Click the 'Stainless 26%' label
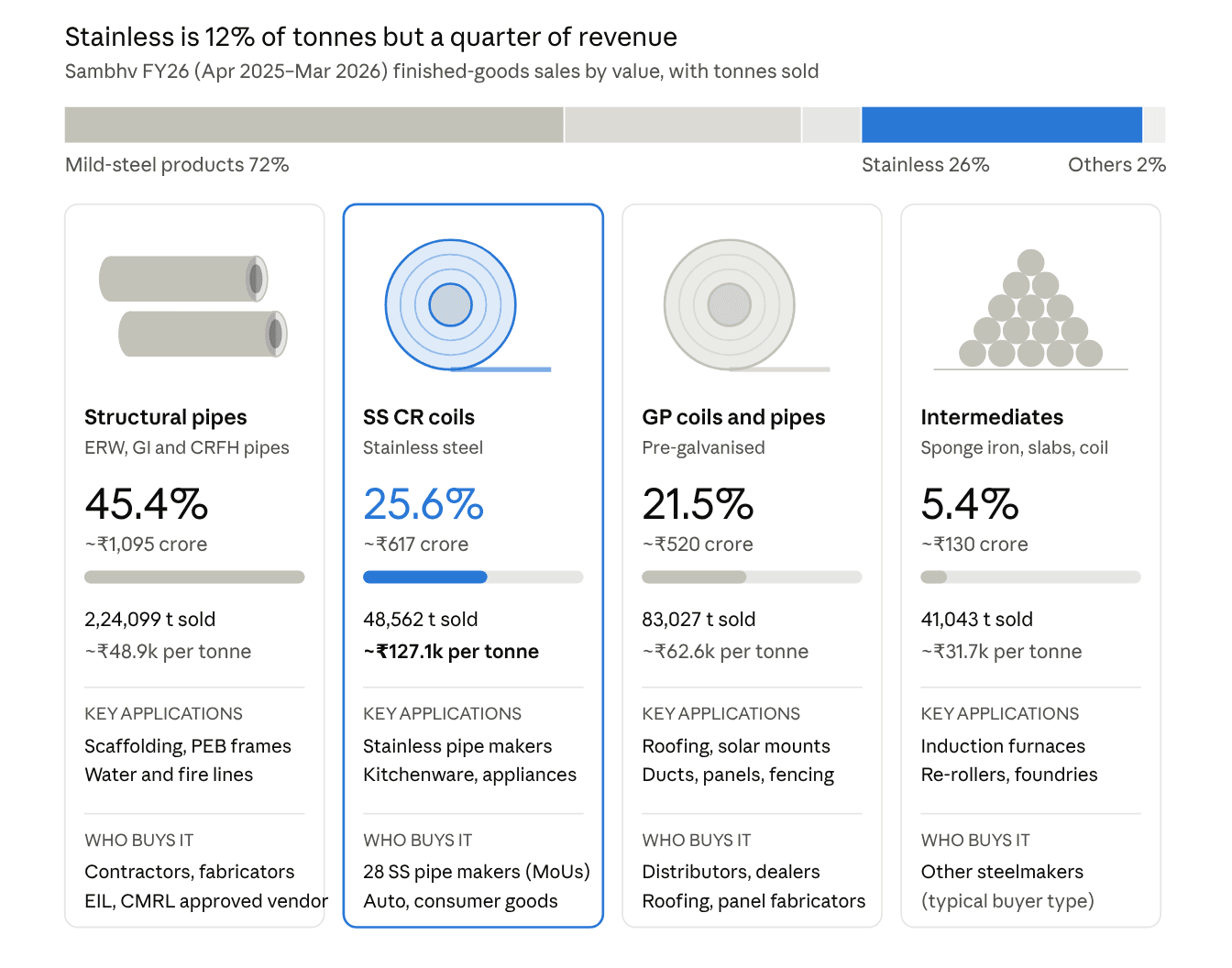Screen dimensions: 1232x968 [925, 165]
